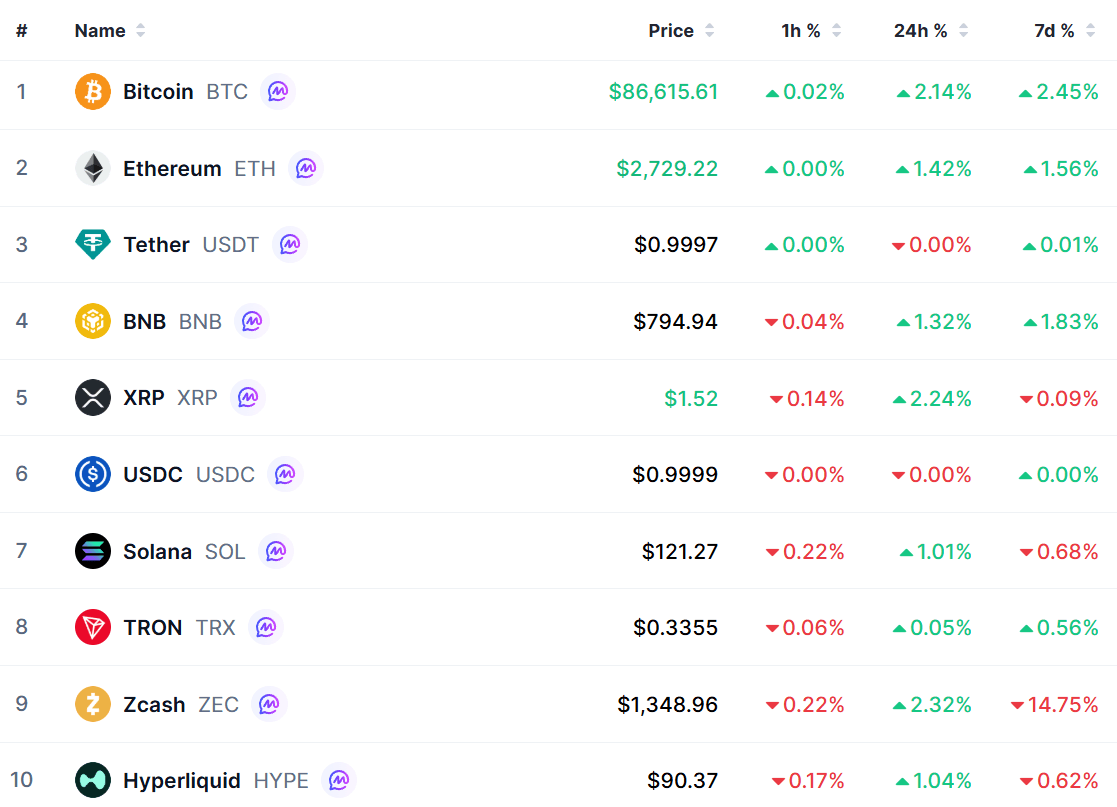Click the XRP coin logo
This screenshot has height=807, width=1117.
93,397
